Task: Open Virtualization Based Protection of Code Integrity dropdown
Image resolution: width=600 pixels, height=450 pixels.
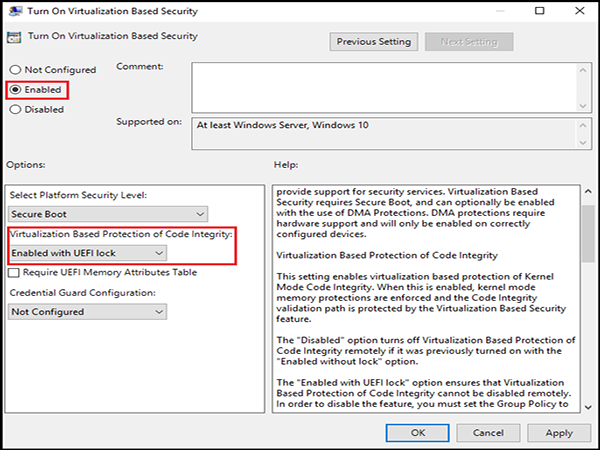Action: pyautogui.click(x=87, y=253)
